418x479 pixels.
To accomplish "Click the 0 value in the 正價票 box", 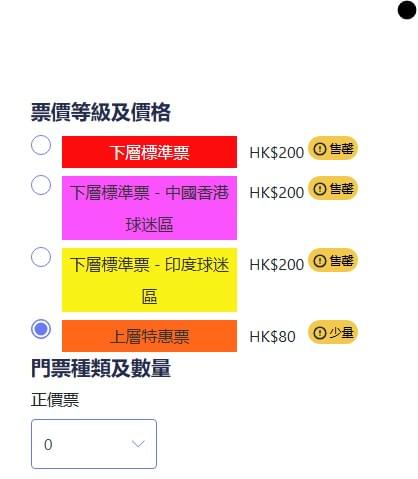I will click(48, 445).
